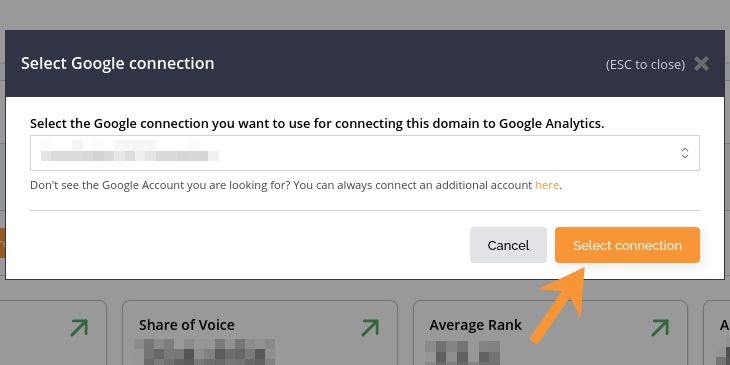The image size is (730, 365).
Task: Click the up-down chevron icon in the connection selector
Action: coord(685,153)
